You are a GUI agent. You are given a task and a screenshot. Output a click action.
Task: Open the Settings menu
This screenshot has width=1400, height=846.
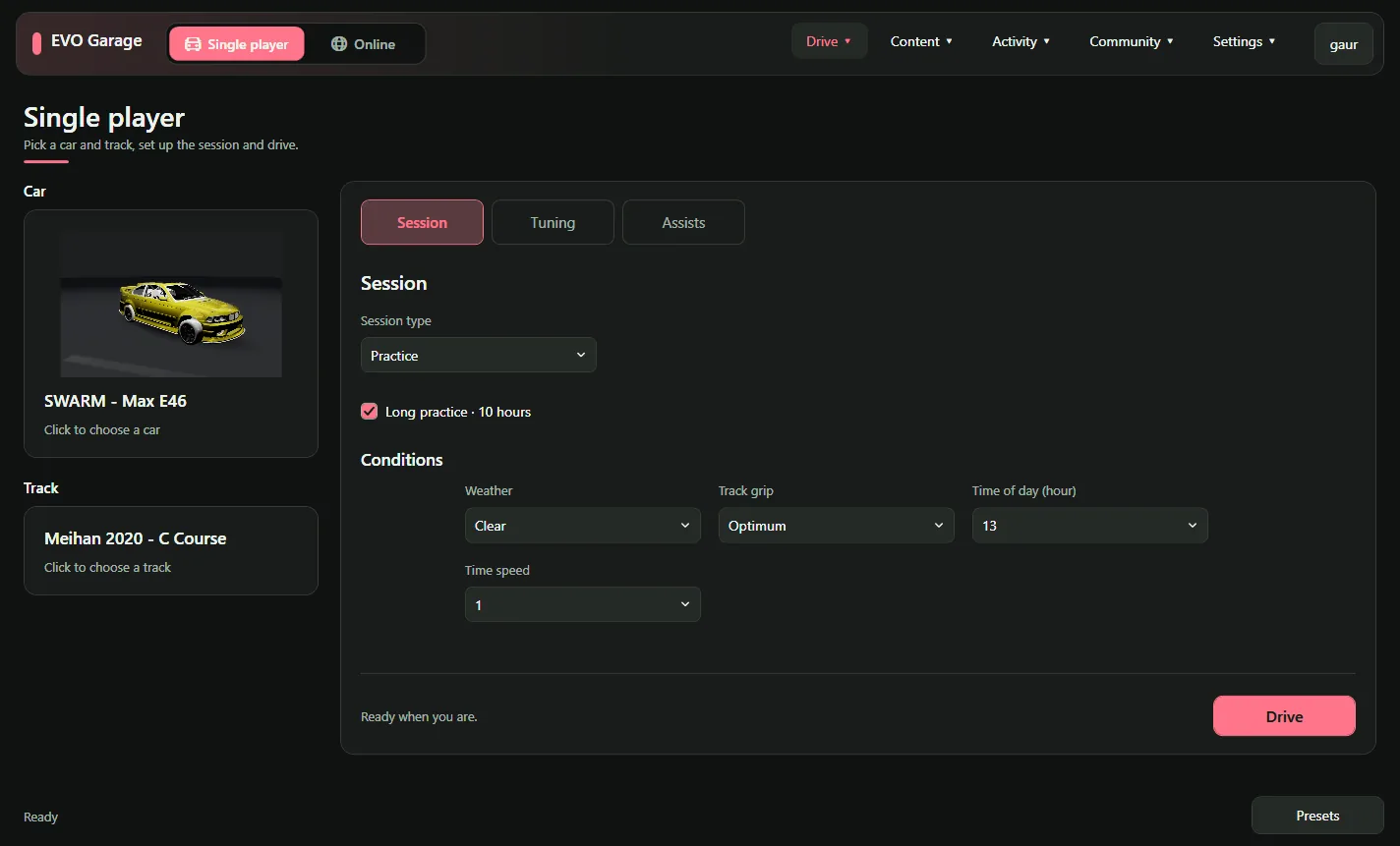coord(1244,41)
